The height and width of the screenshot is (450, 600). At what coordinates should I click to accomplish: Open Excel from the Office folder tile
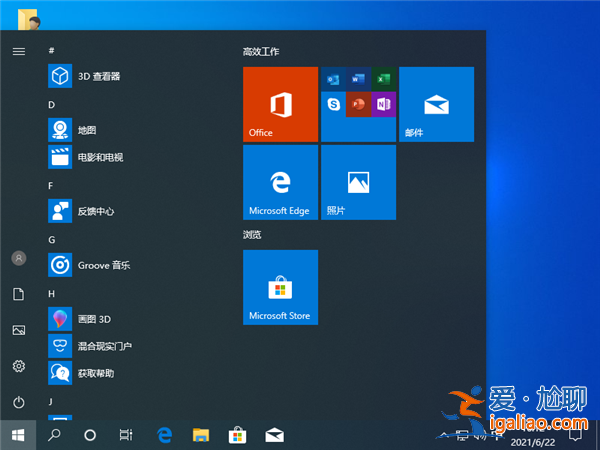tap(383, 80)
